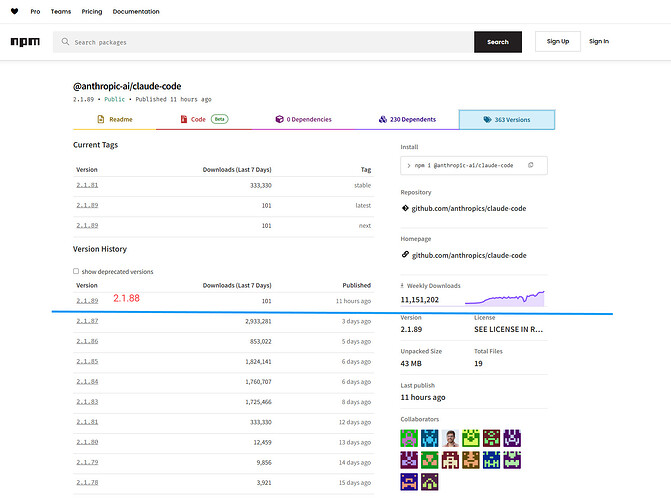Open version 2.1.85 in history
671x500 pixels.
[87, 361]
